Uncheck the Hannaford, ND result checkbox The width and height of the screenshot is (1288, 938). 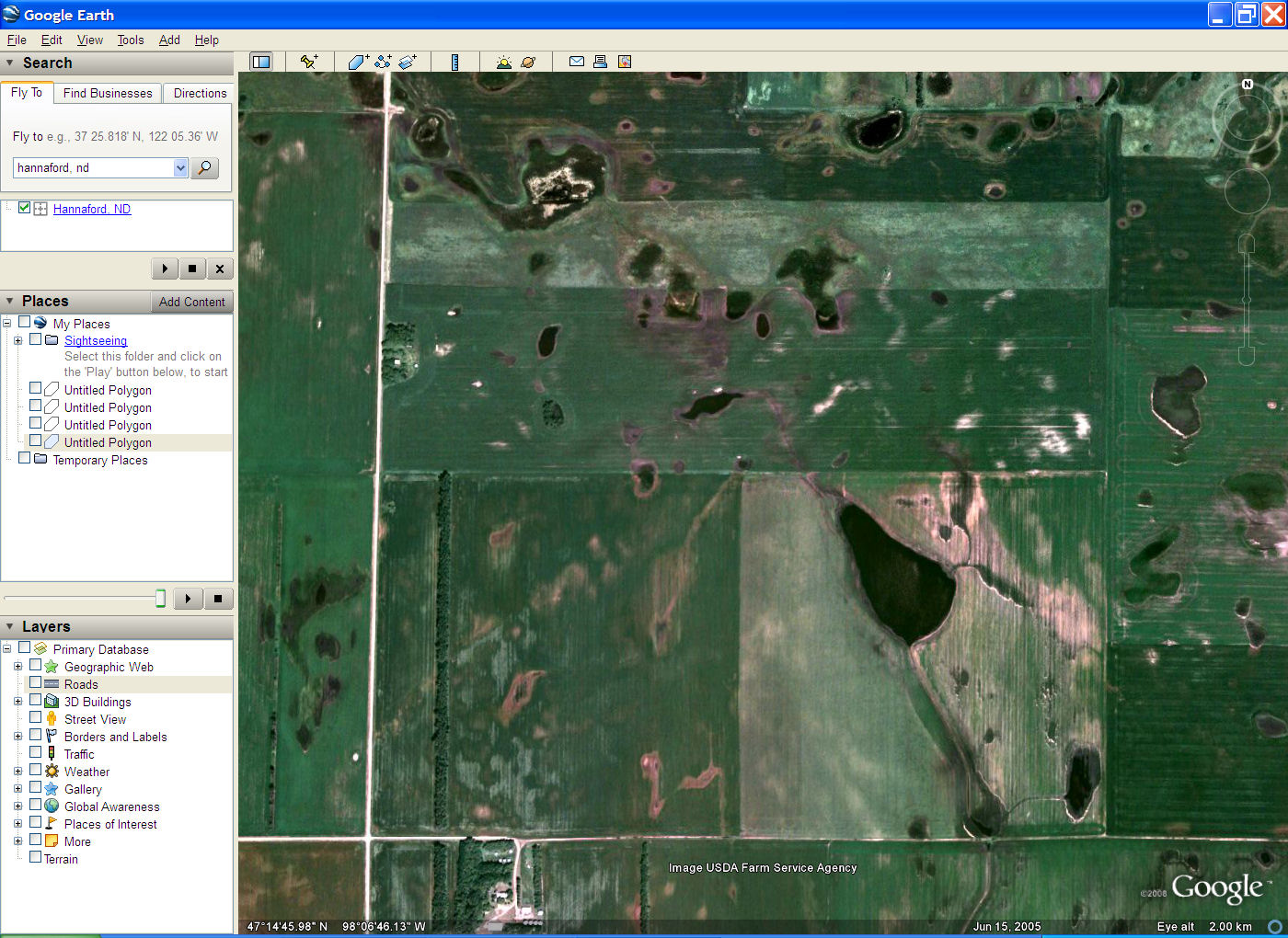point(25,208)
